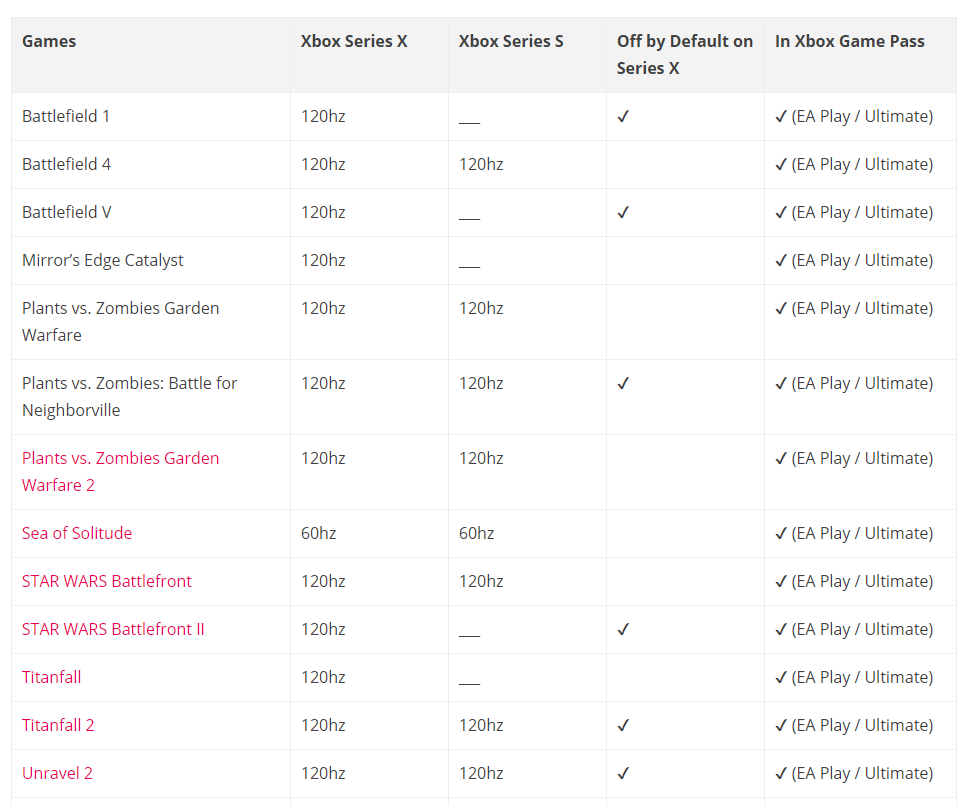Screen dimensions: 965x806
Task: Click the Games column header
Action: point(49,41)
